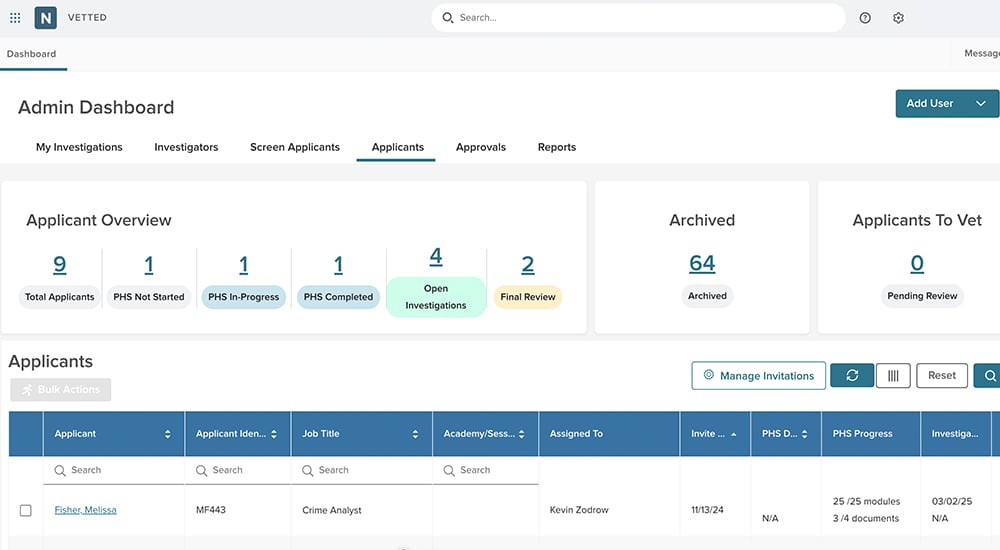The width and height of the screenshot is (1000, 550).
Task: Open the help question mark icon
Action: click(865, 18)
